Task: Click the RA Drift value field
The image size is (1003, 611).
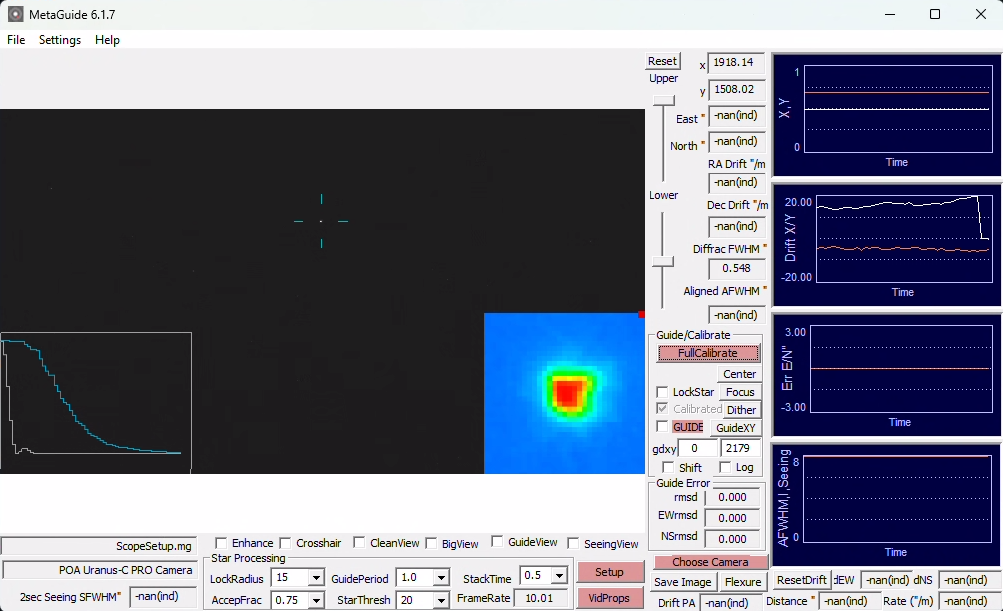Action: [736, 183]
